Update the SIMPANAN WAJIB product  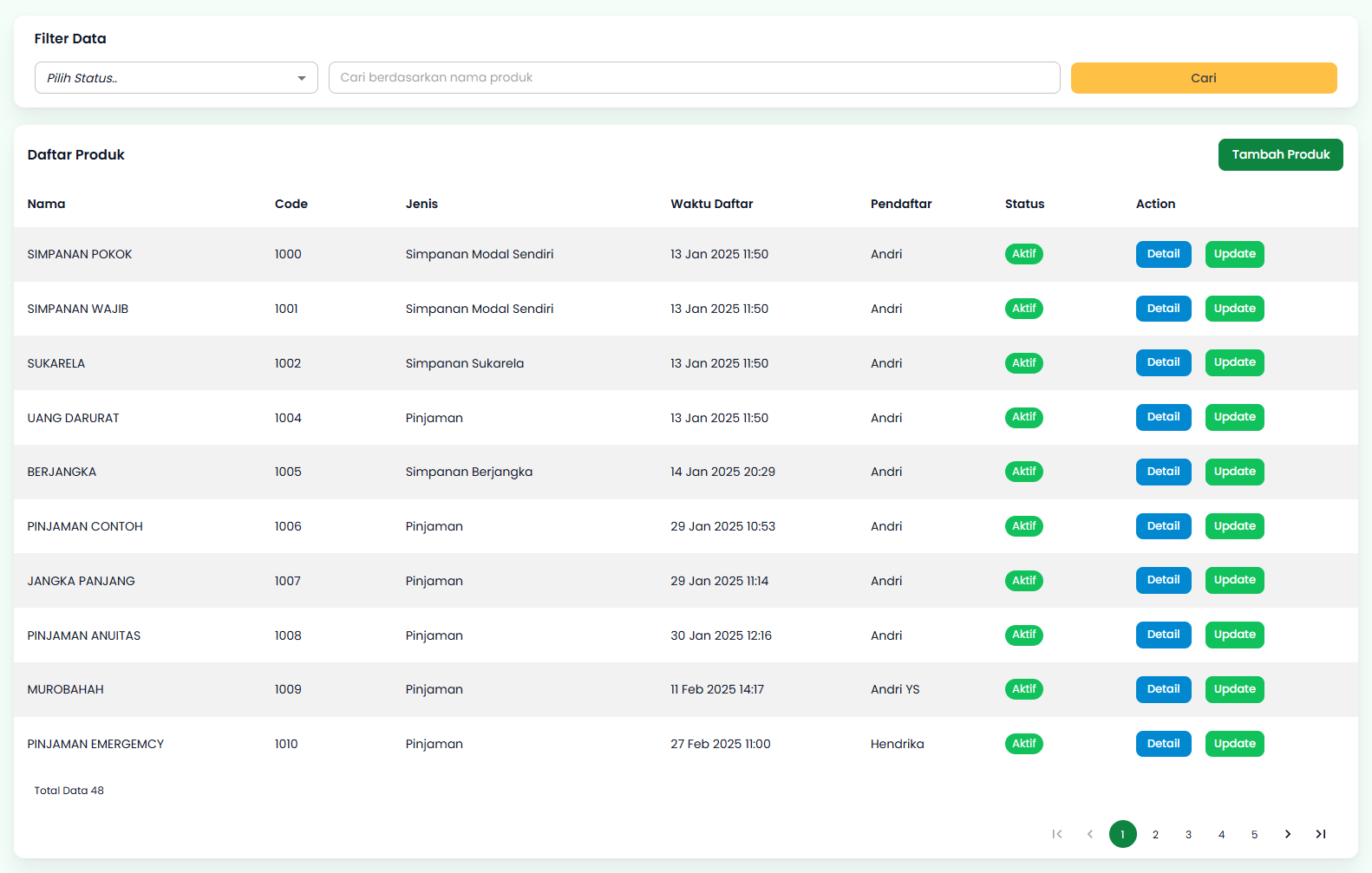[1234, 309]
